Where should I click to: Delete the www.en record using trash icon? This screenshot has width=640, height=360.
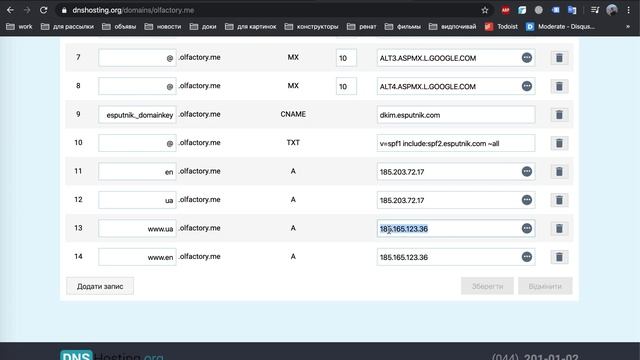[559, 257]
